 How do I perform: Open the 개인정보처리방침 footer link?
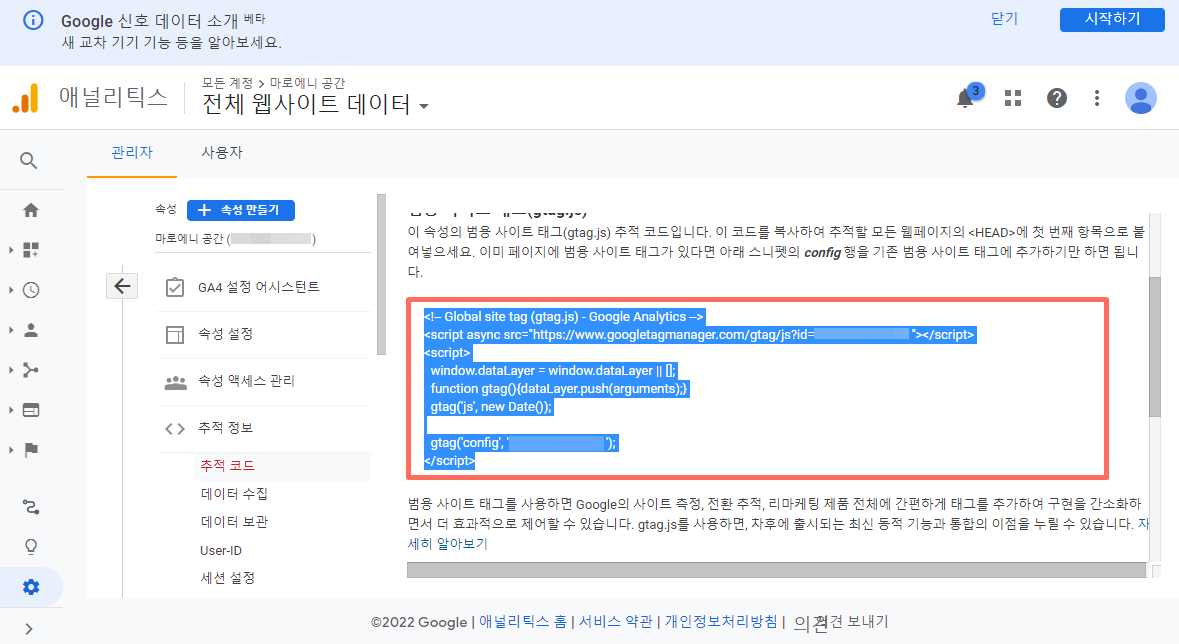tap(720, 621)
